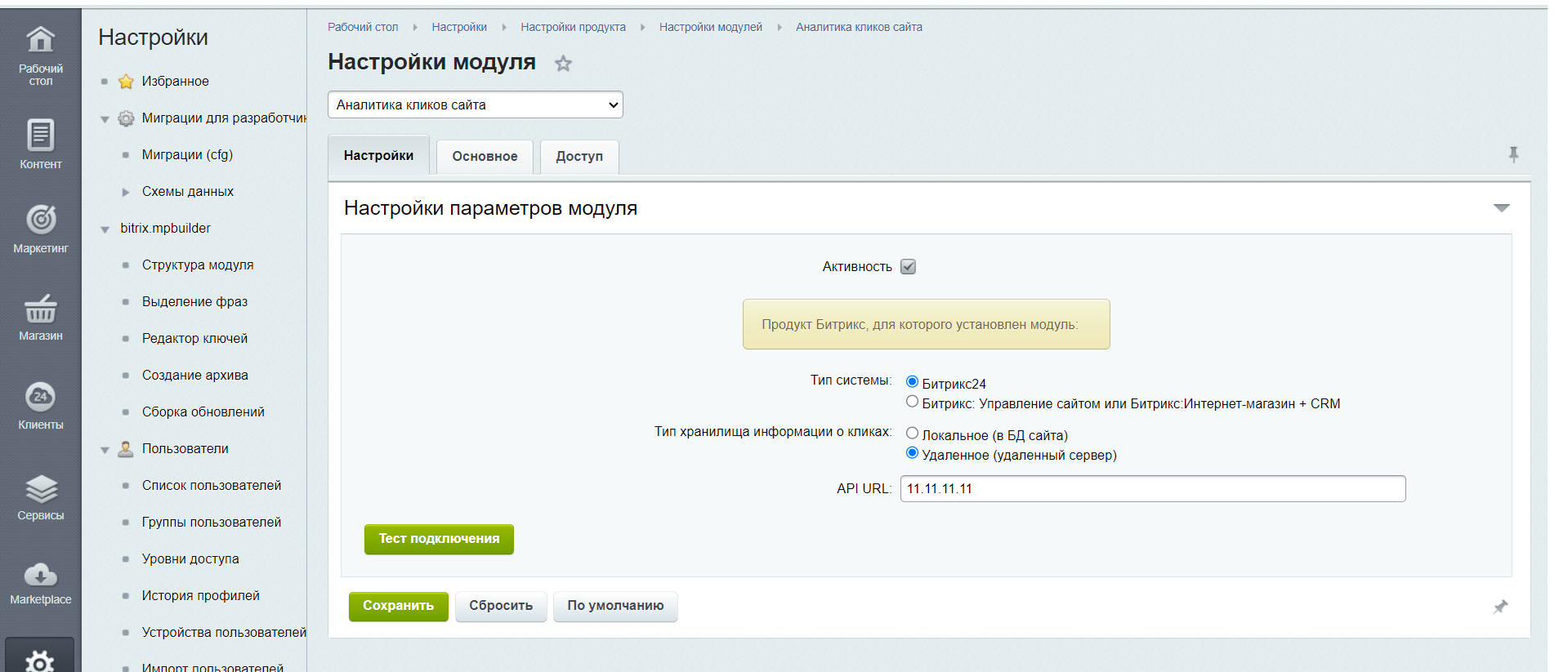The image size is (1568, 672).
Task: Switch to the Основное tab
Action: (x=485, y=157)
